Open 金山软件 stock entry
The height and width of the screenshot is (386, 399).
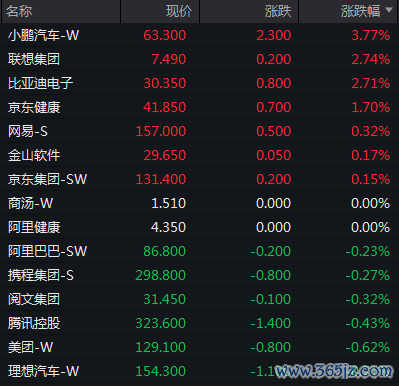click(x=199, y=155)
